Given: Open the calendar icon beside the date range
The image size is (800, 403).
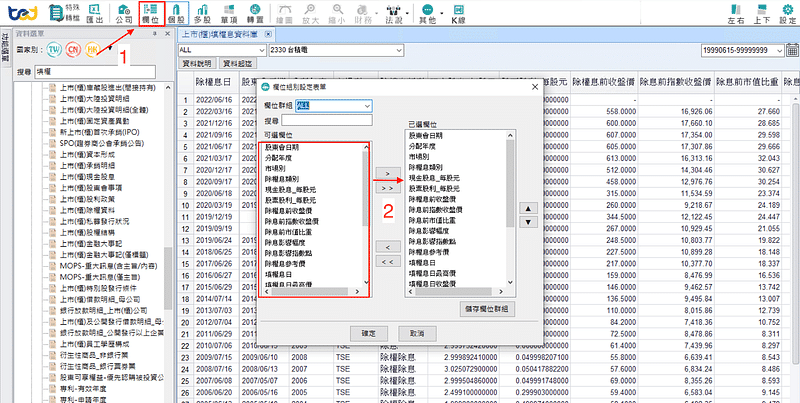Looking at the screenshot, I should click(x=791, y=49).
